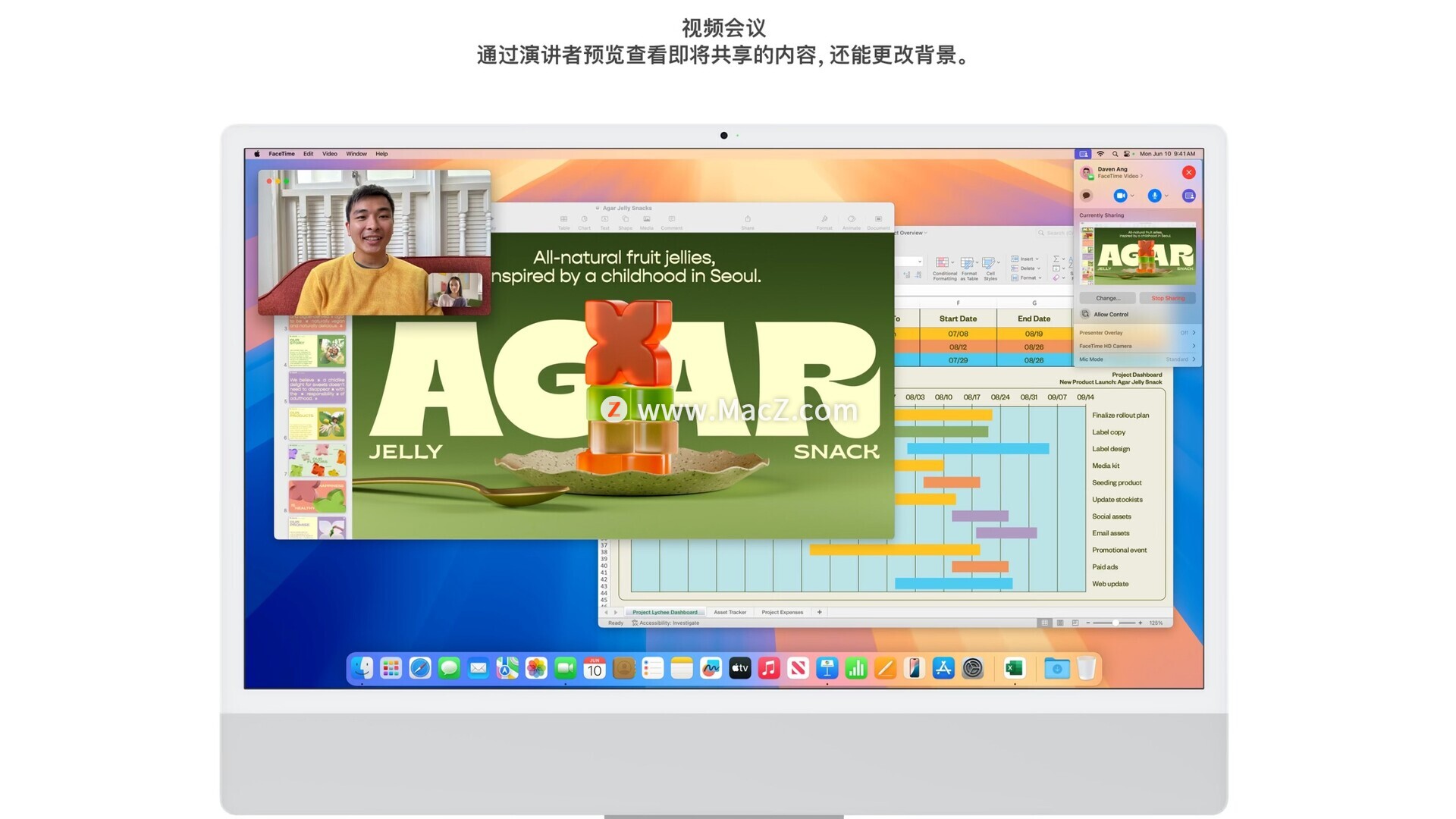Click Format as Table in Excel ribbon

[969, 268]
